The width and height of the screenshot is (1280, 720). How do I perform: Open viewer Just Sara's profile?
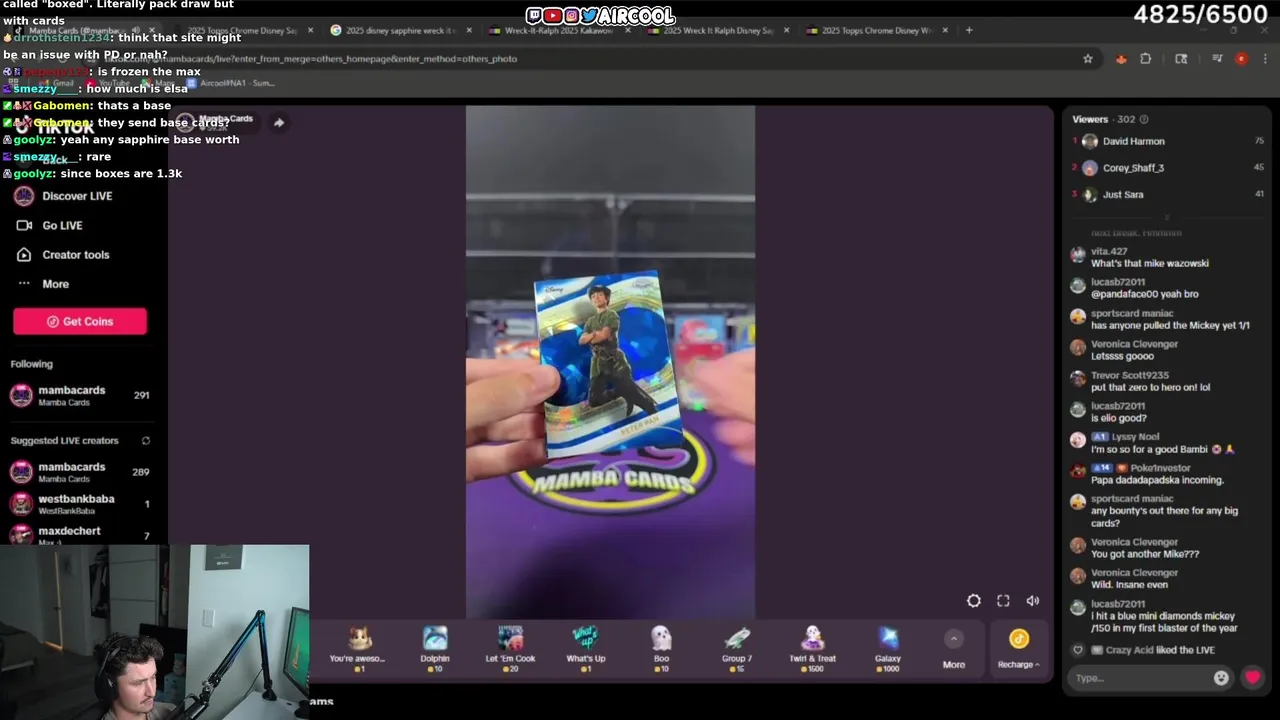coord(1122,195)
